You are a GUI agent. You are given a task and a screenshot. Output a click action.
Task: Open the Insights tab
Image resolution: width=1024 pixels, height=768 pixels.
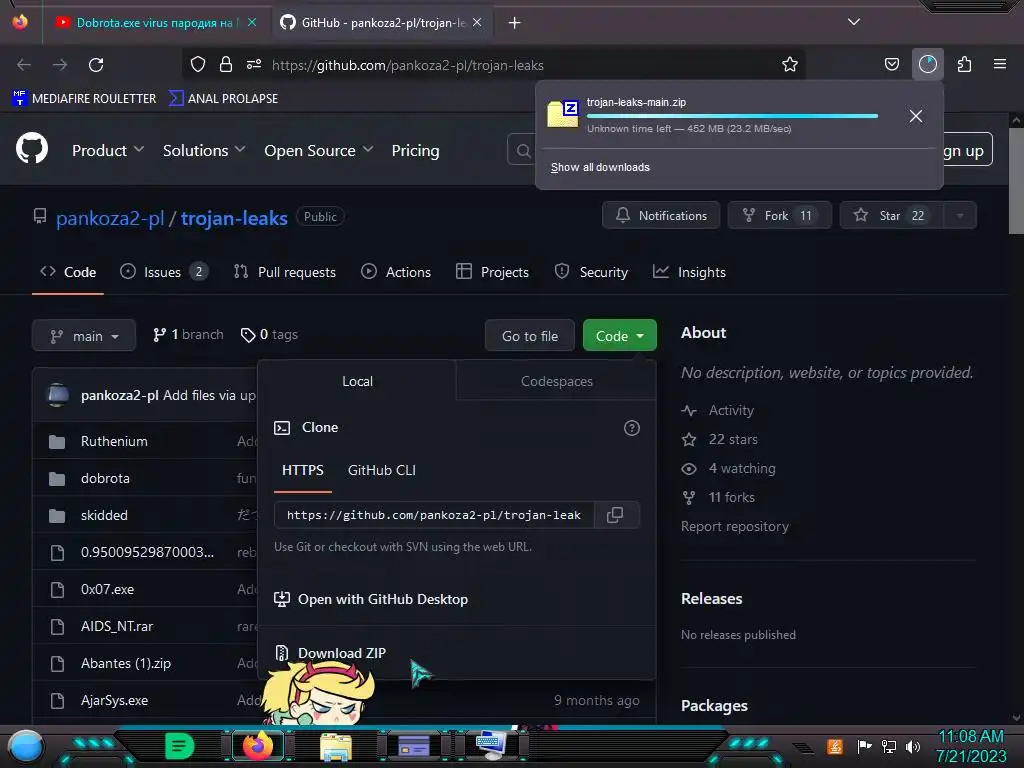[x=689, y=272]
